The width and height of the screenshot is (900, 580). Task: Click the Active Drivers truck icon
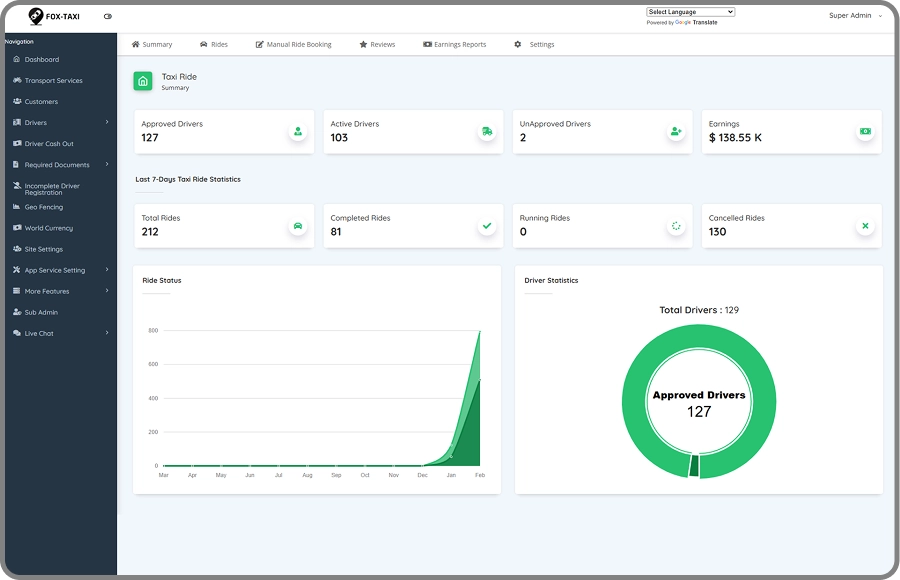pyautogui.click(x=487, y=132)
